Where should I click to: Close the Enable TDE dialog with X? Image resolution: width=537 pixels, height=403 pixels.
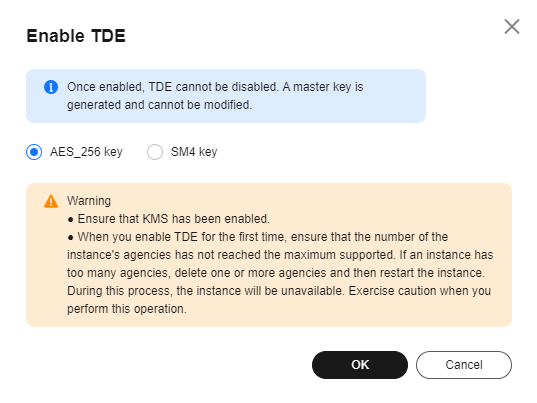coord(512,27)
